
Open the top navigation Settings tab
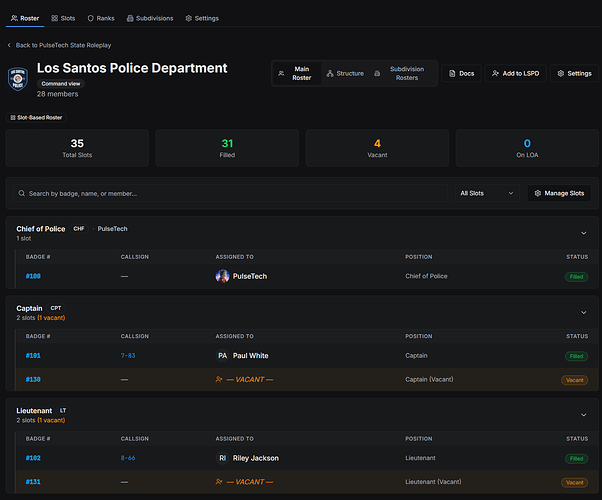(202, 18)
